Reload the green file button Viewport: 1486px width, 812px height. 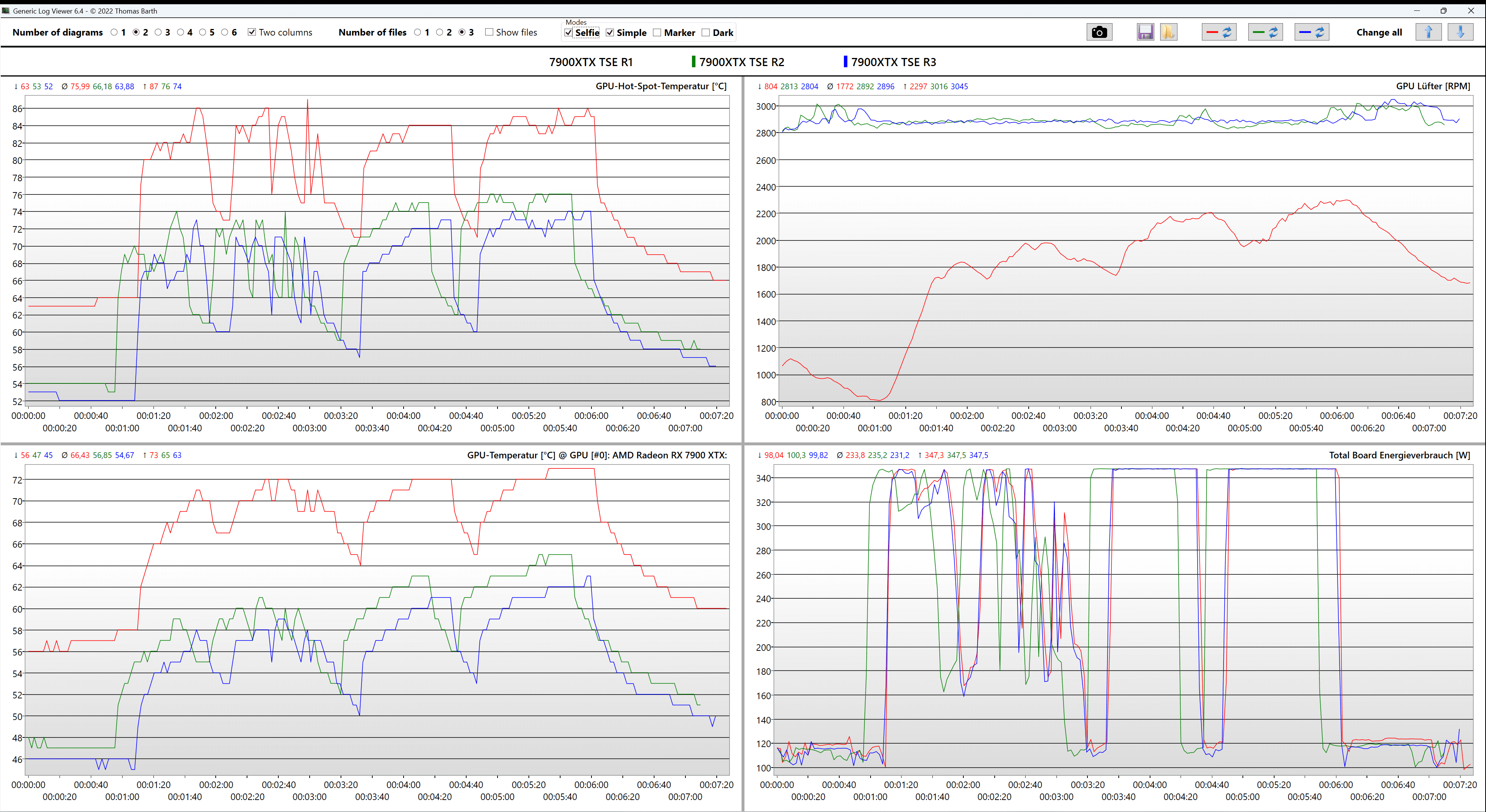click(x=1266, y=32)
